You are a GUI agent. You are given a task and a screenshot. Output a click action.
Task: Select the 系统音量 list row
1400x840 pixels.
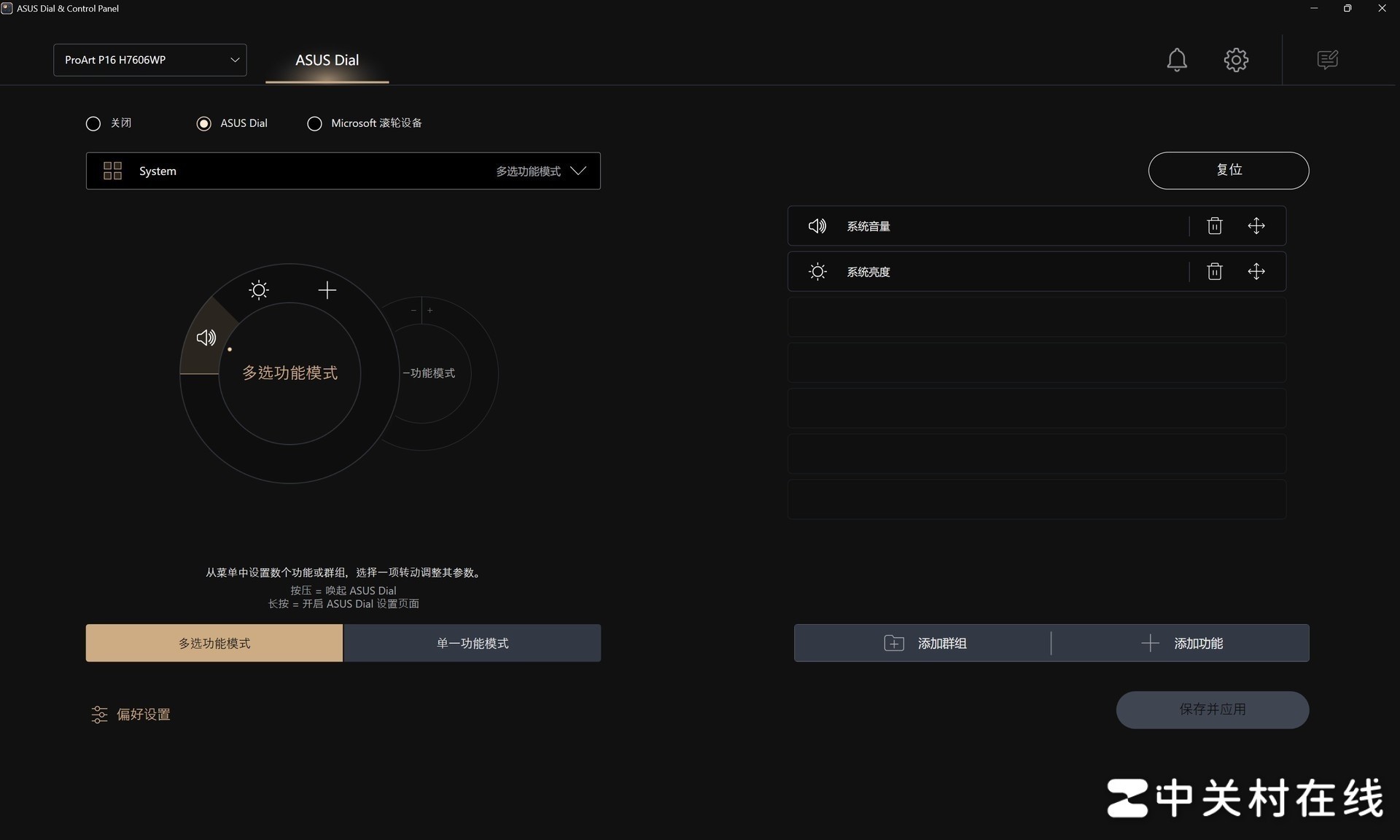1037,226
